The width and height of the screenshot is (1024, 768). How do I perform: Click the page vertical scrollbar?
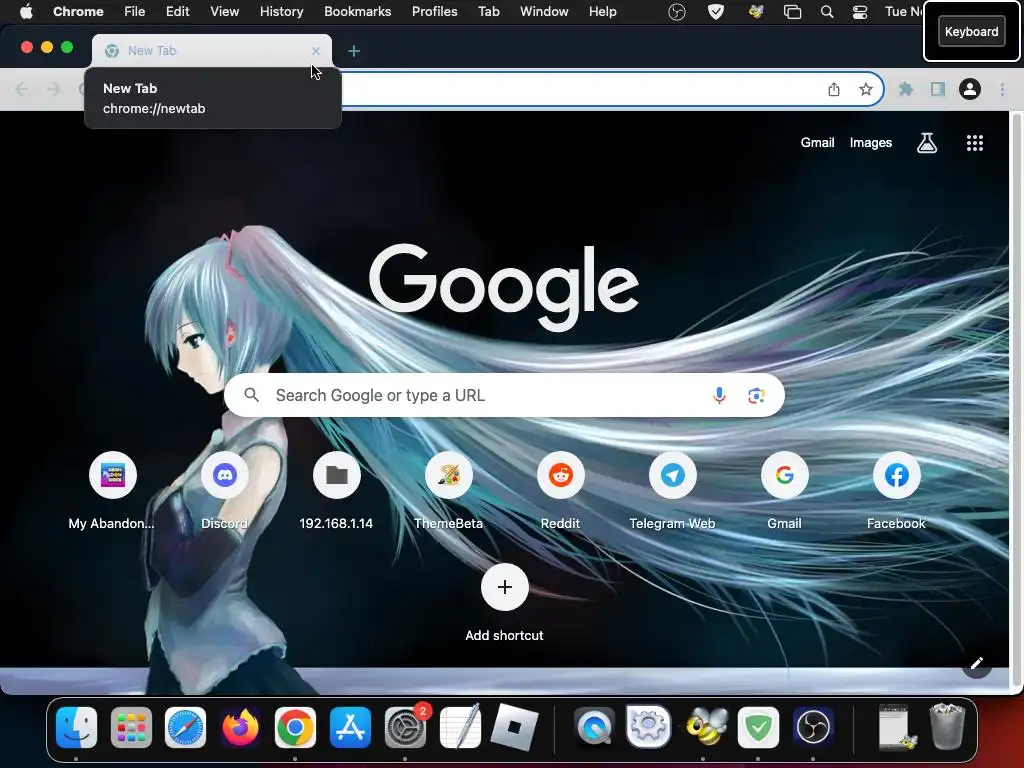pyautogui.click(x=1016, y=398)
